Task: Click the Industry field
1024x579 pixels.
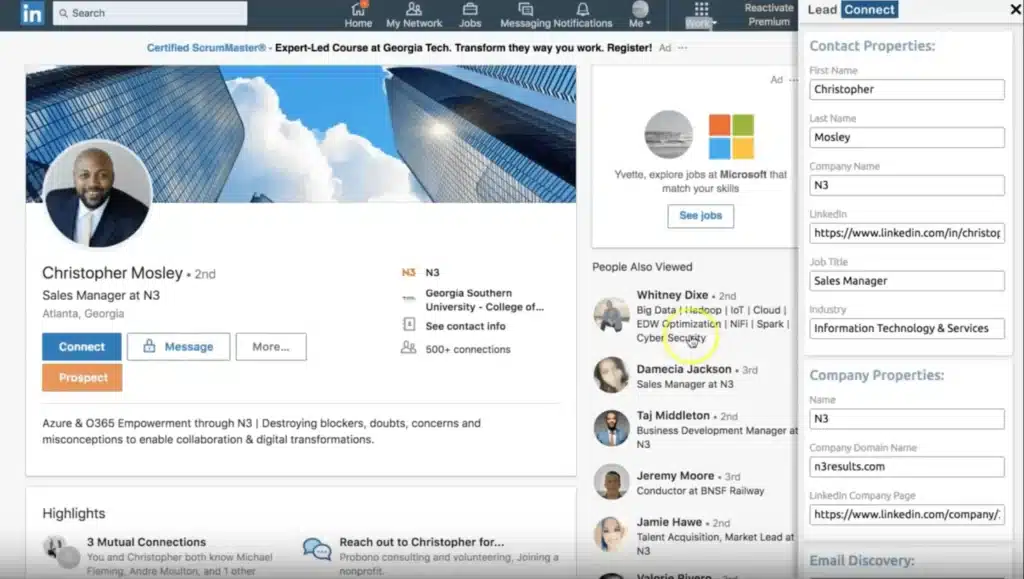Action: pos(906,328)
